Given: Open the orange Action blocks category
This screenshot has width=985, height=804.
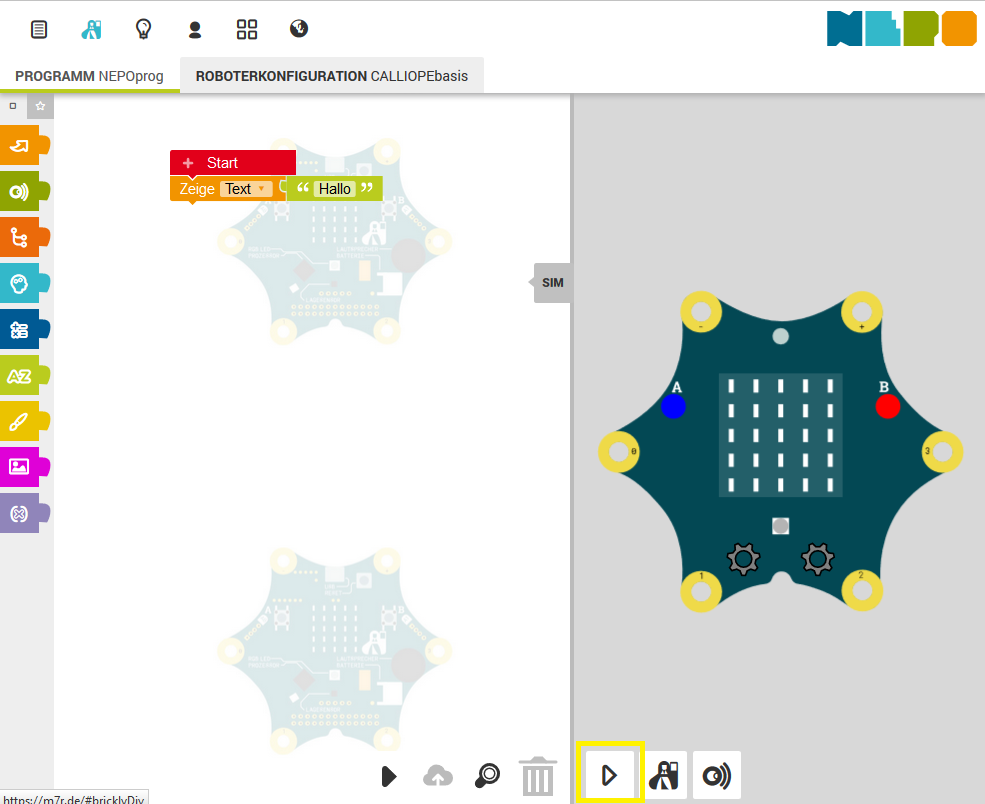Looking at the screenshot, I should click(21, 146).
